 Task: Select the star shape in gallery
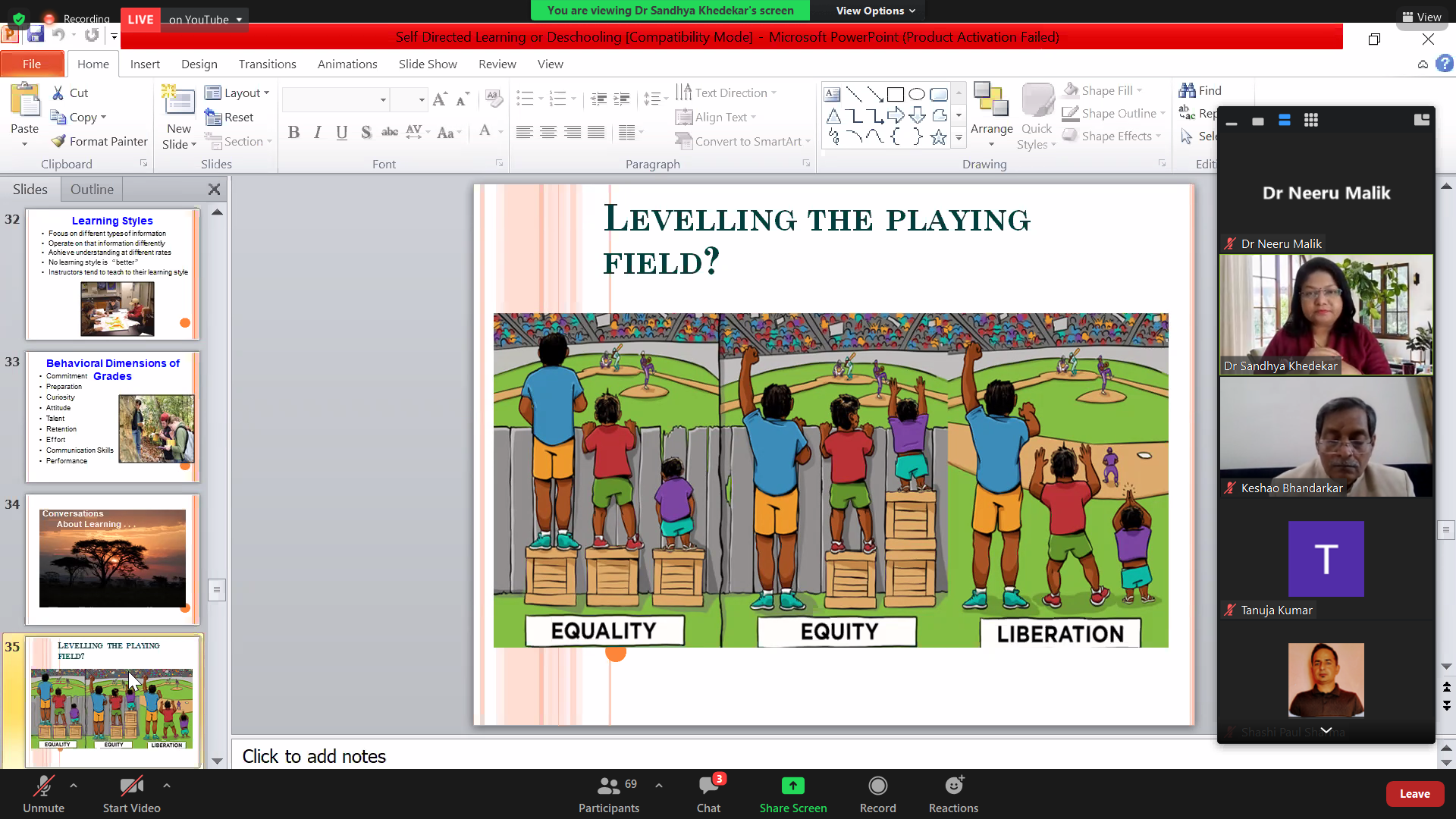pos(938,136)
